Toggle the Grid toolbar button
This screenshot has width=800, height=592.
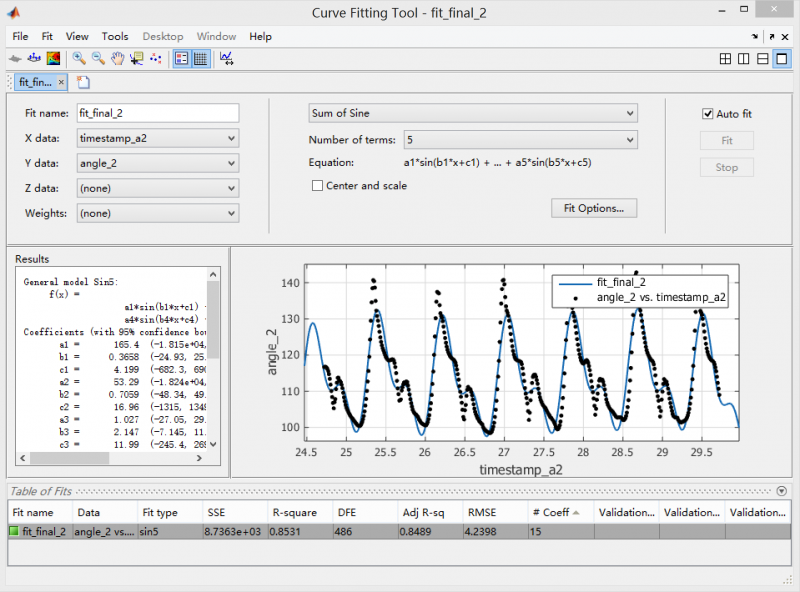pos(200,59)
